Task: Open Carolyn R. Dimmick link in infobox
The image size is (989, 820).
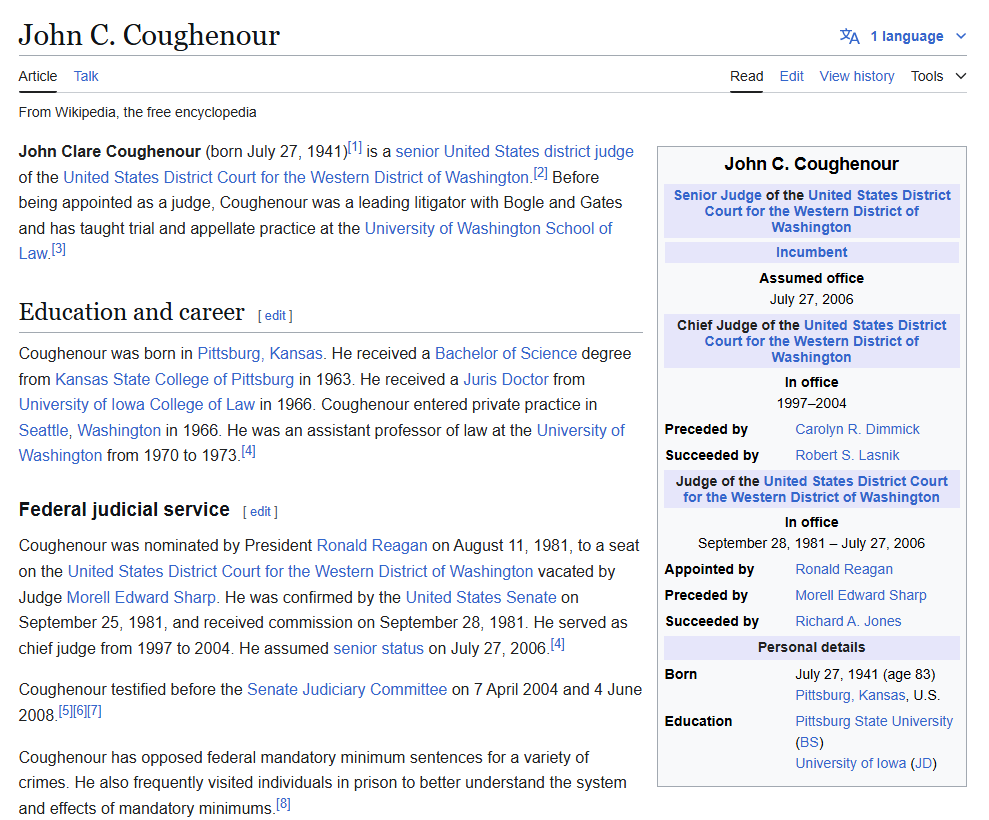Action: 857,430
